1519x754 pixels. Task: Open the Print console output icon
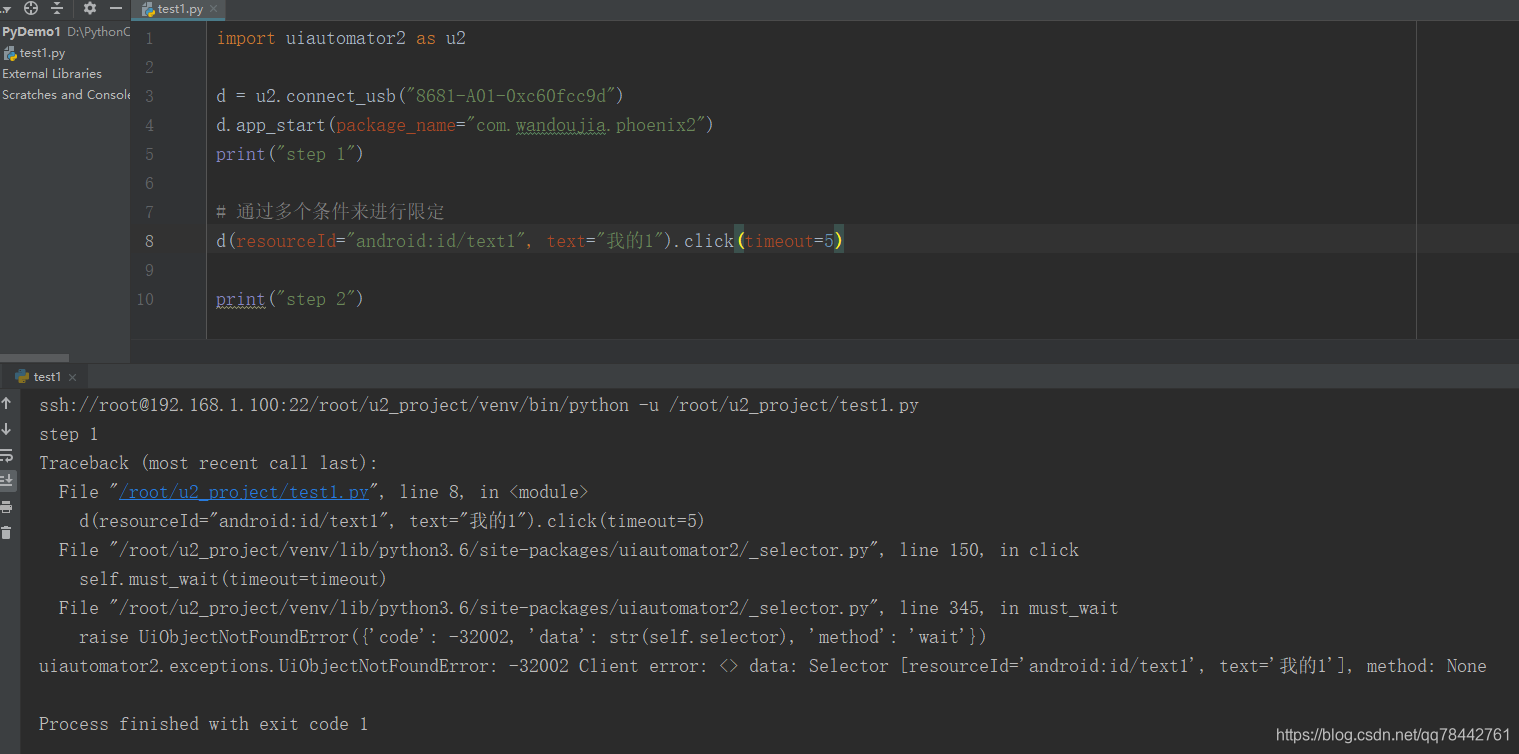(x=7, y=507)
